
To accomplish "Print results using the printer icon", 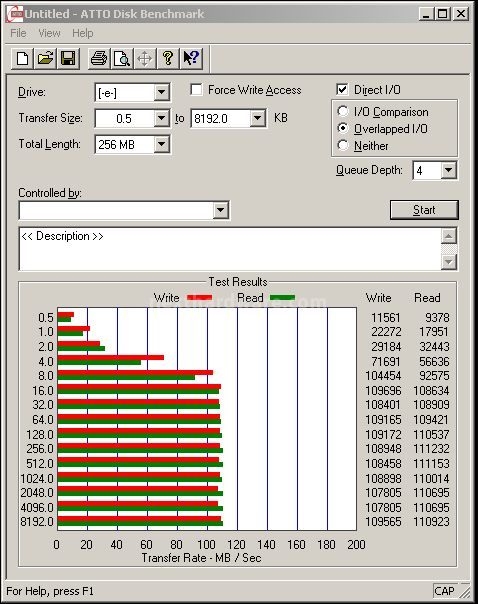I will click(99, 59).
